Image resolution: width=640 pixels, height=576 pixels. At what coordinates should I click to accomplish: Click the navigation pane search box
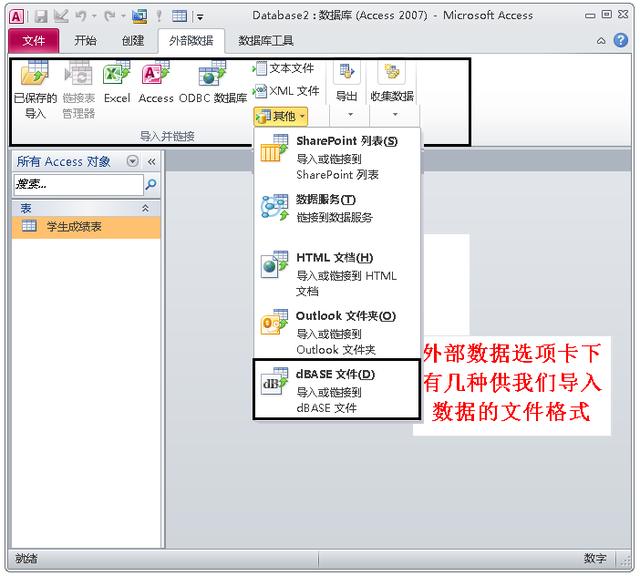(77, 185)
